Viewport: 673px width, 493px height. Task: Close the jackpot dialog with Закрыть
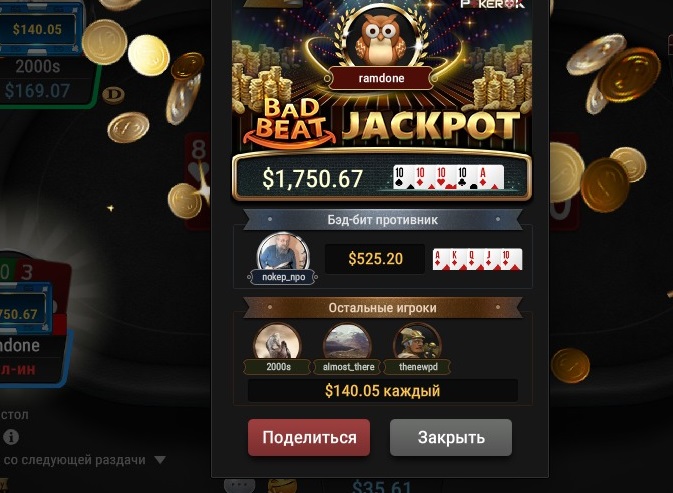[x=451, y=437]
